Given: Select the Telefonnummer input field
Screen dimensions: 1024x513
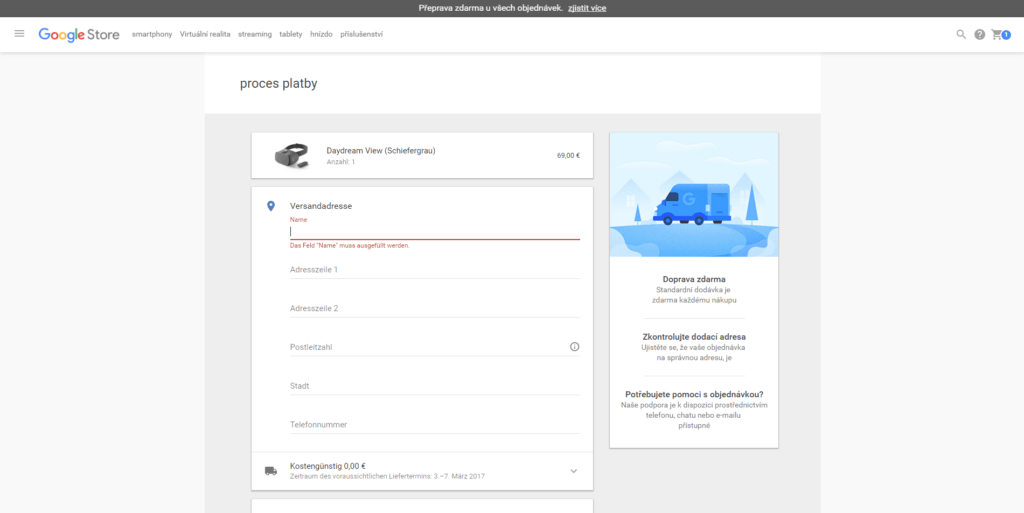Looking at the screenshot, I should 434,425.
